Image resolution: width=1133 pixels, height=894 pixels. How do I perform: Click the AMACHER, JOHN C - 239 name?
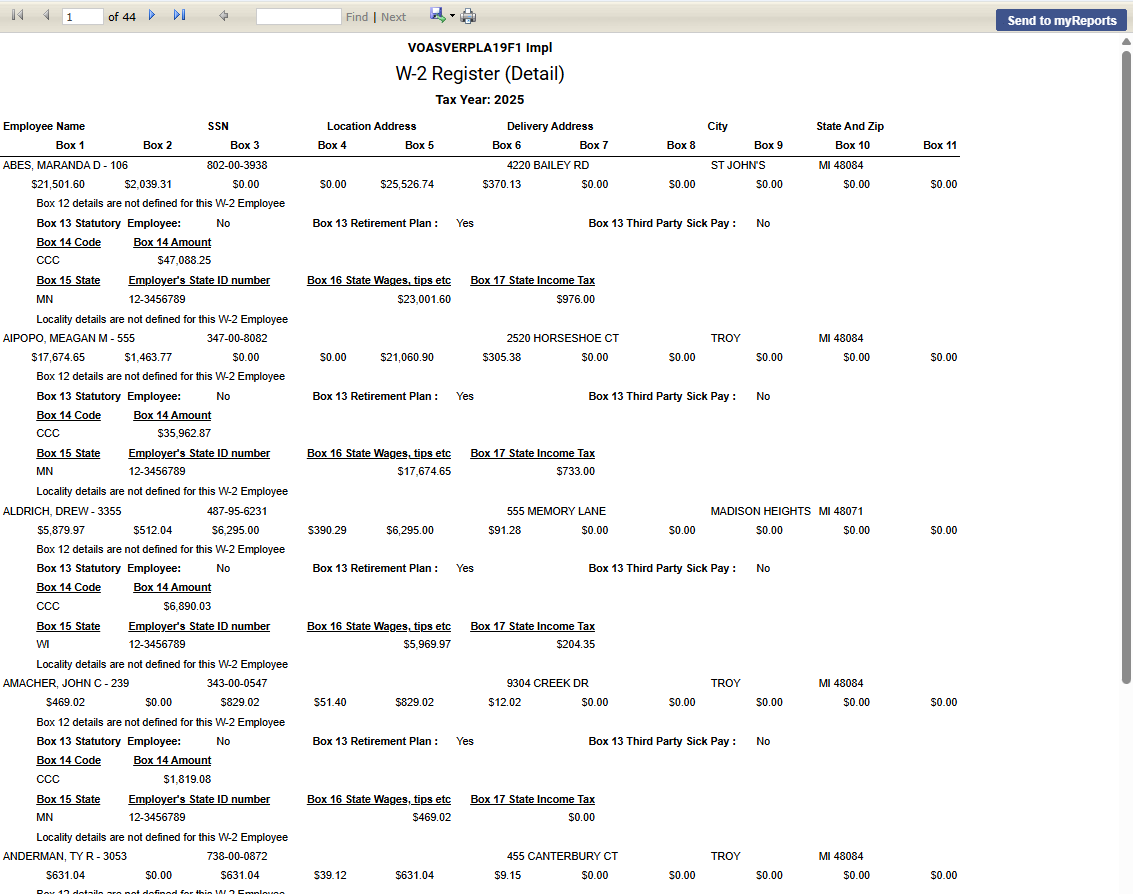[66, 683]
